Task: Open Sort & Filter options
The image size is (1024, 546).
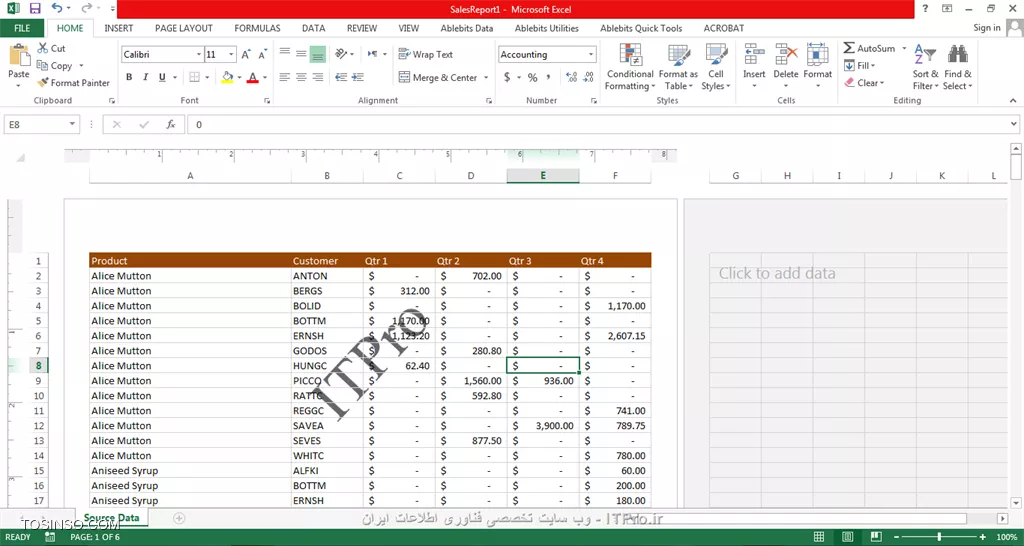Action: point(925,67)
